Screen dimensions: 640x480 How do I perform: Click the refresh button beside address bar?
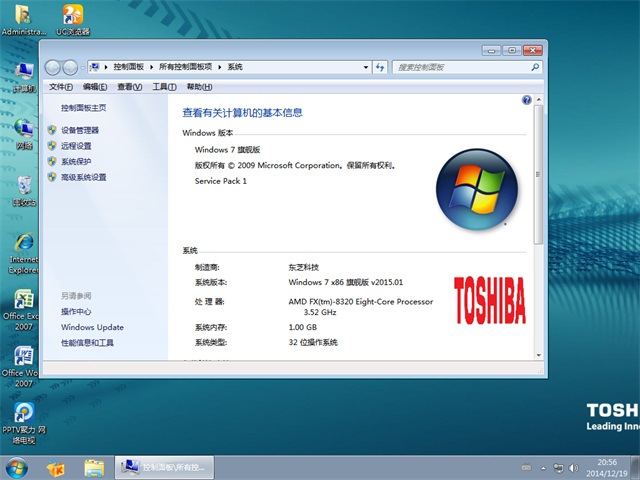(x=381, y=67)
